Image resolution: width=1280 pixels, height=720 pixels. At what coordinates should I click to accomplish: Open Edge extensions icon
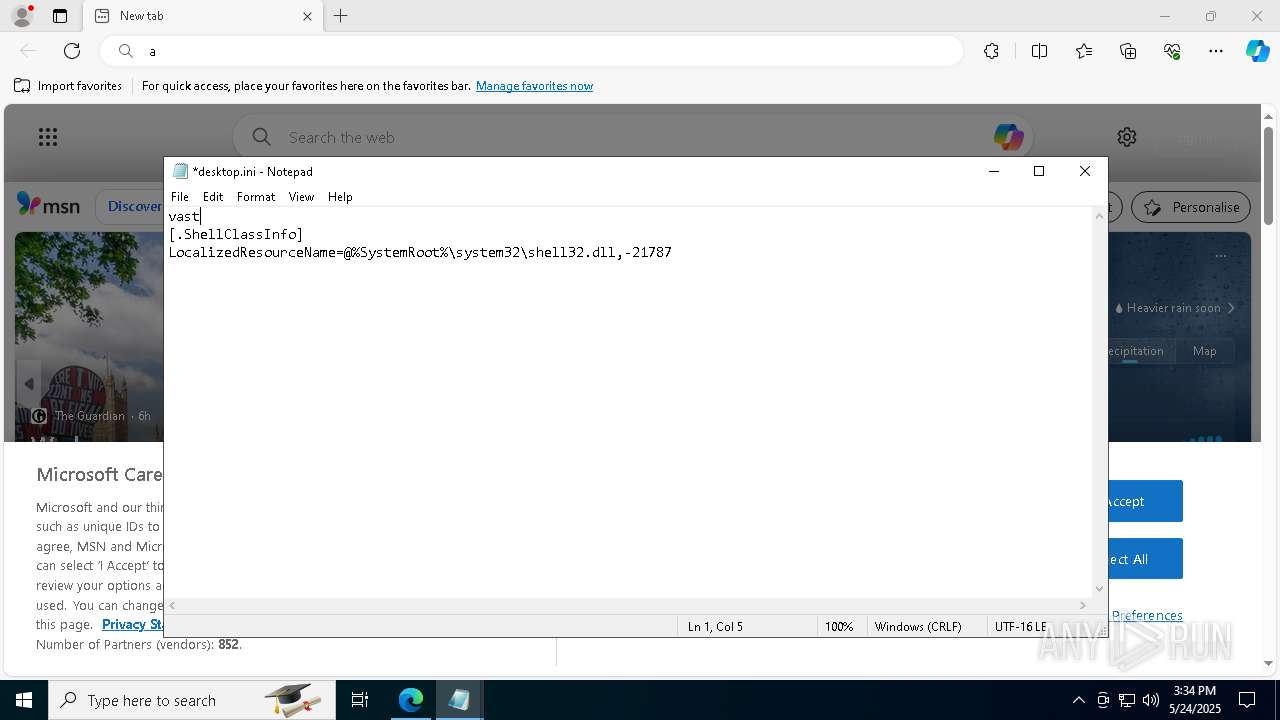pos(991,51)
